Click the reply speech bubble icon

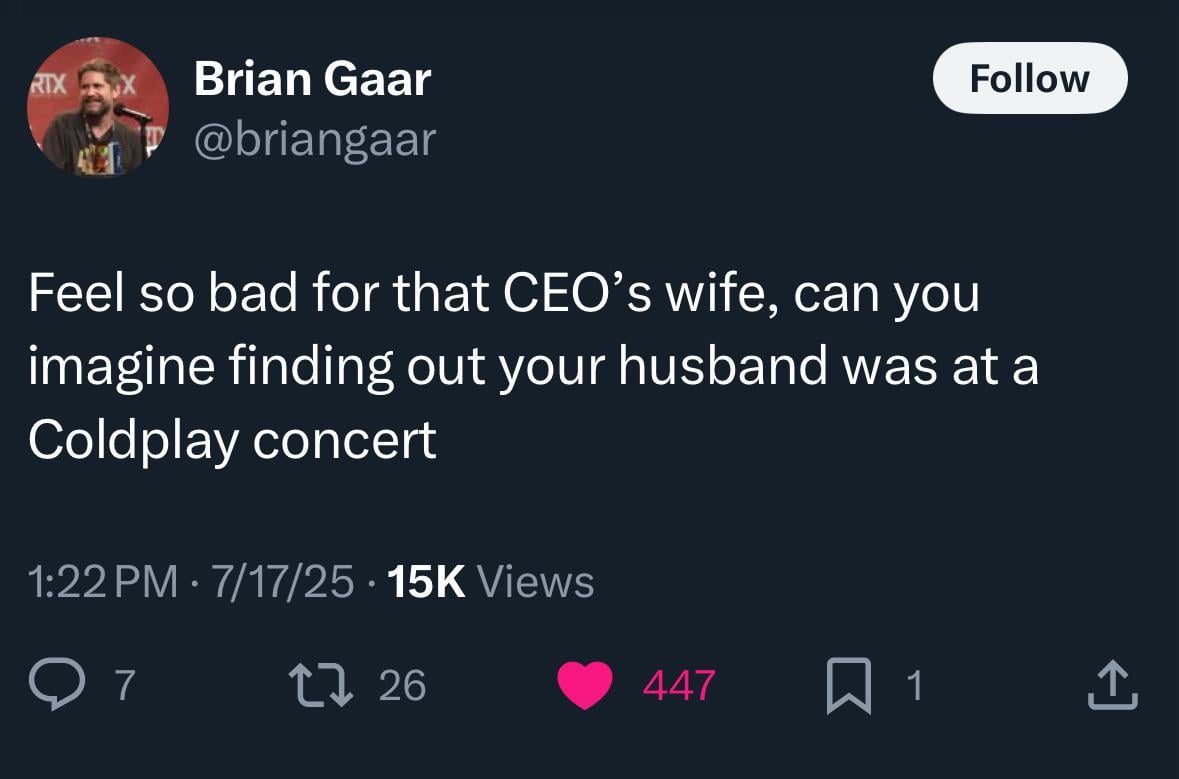(57, 684)
